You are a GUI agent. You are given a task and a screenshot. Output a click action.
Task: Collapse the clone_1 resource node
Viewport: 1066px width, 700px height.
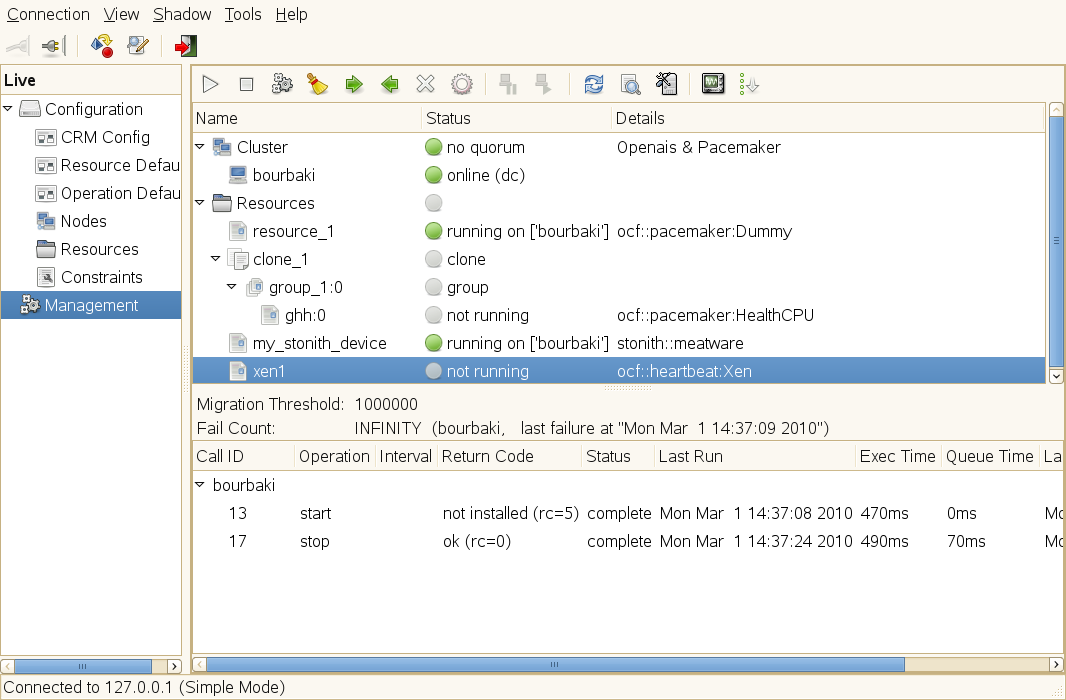coord(215,259)
